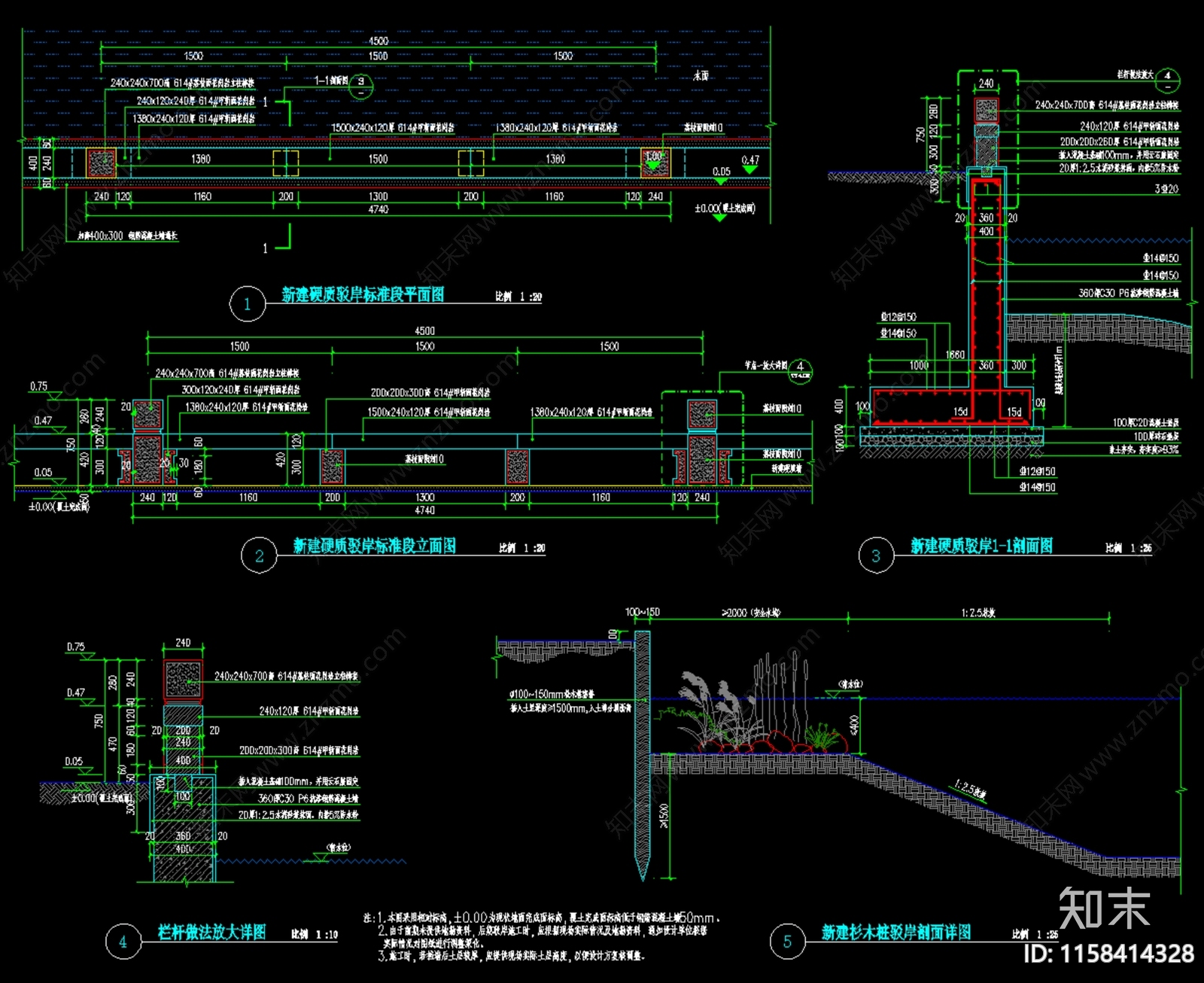The width and height of the screenshot is (1204, 983).
Task: Click the ID: 1158414328 label
Action: [1109, 954]
